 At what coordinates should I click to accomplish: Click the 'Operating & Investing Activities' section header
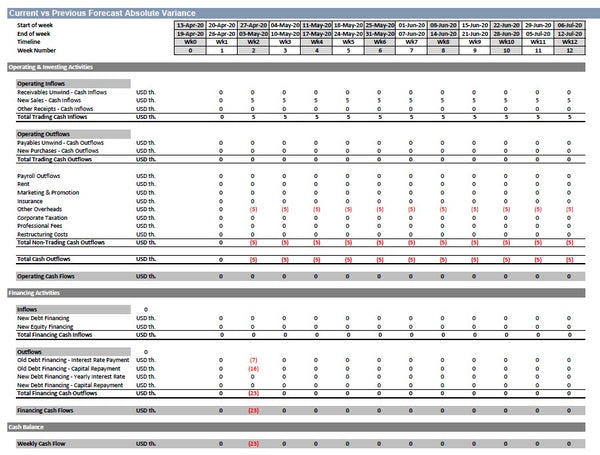click(50, 66)
